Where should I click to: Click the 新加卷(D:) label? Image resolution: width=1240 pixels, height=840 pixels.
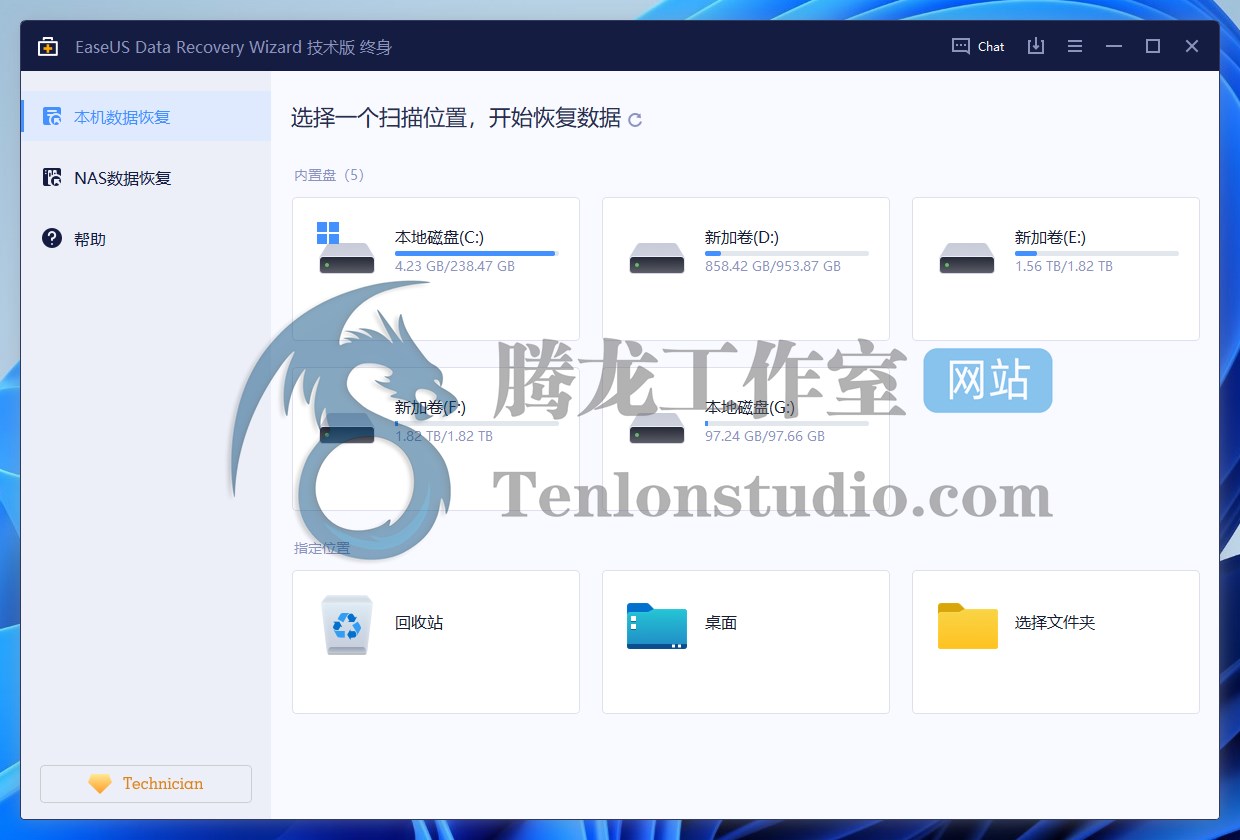pyautogui.click(x=742, y=237)
